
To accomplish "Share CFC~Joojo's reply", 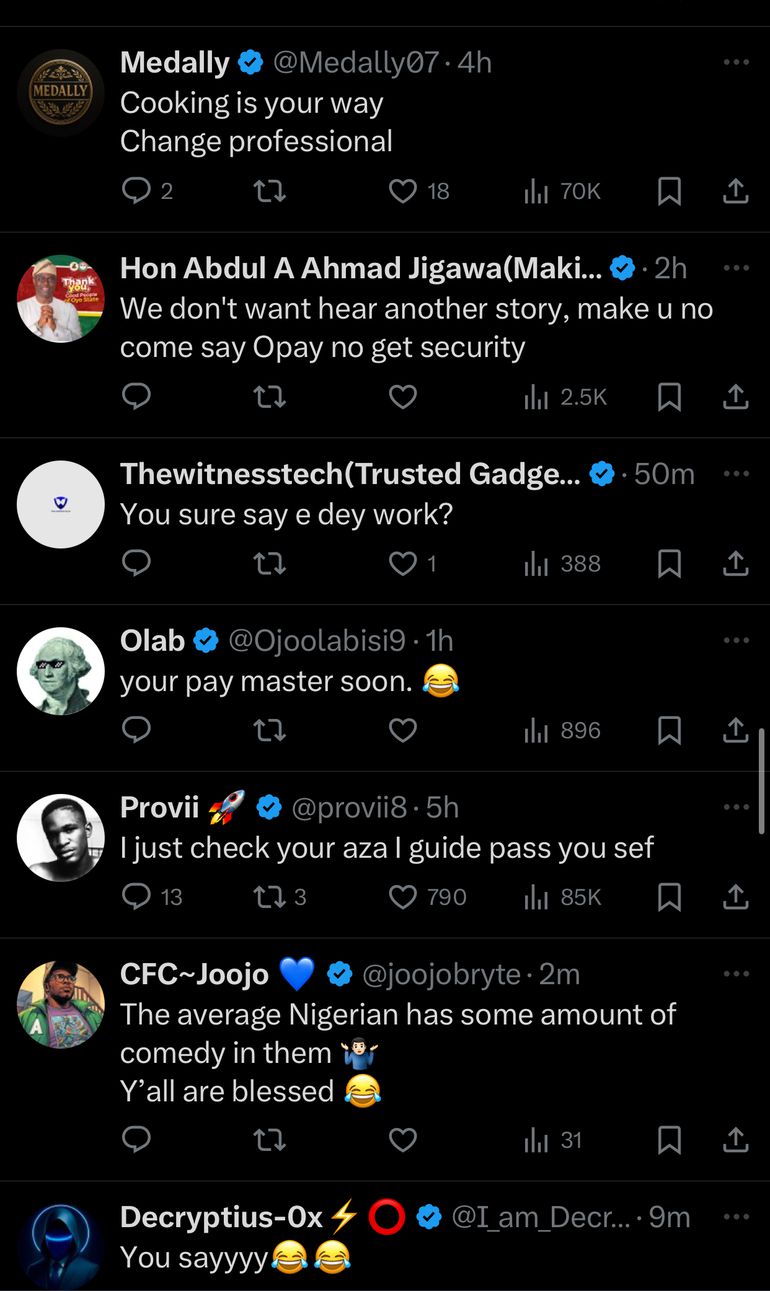I will [735, 1139].
